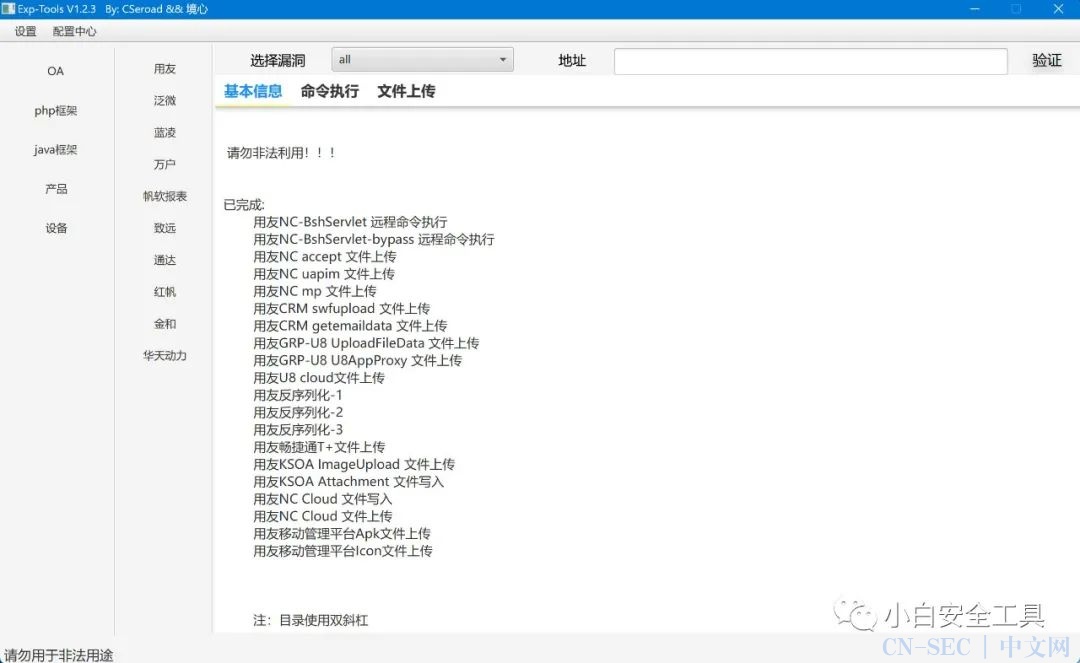Open the 设置 menu
Screen dimensions: 1080x663
click(25, 31)
